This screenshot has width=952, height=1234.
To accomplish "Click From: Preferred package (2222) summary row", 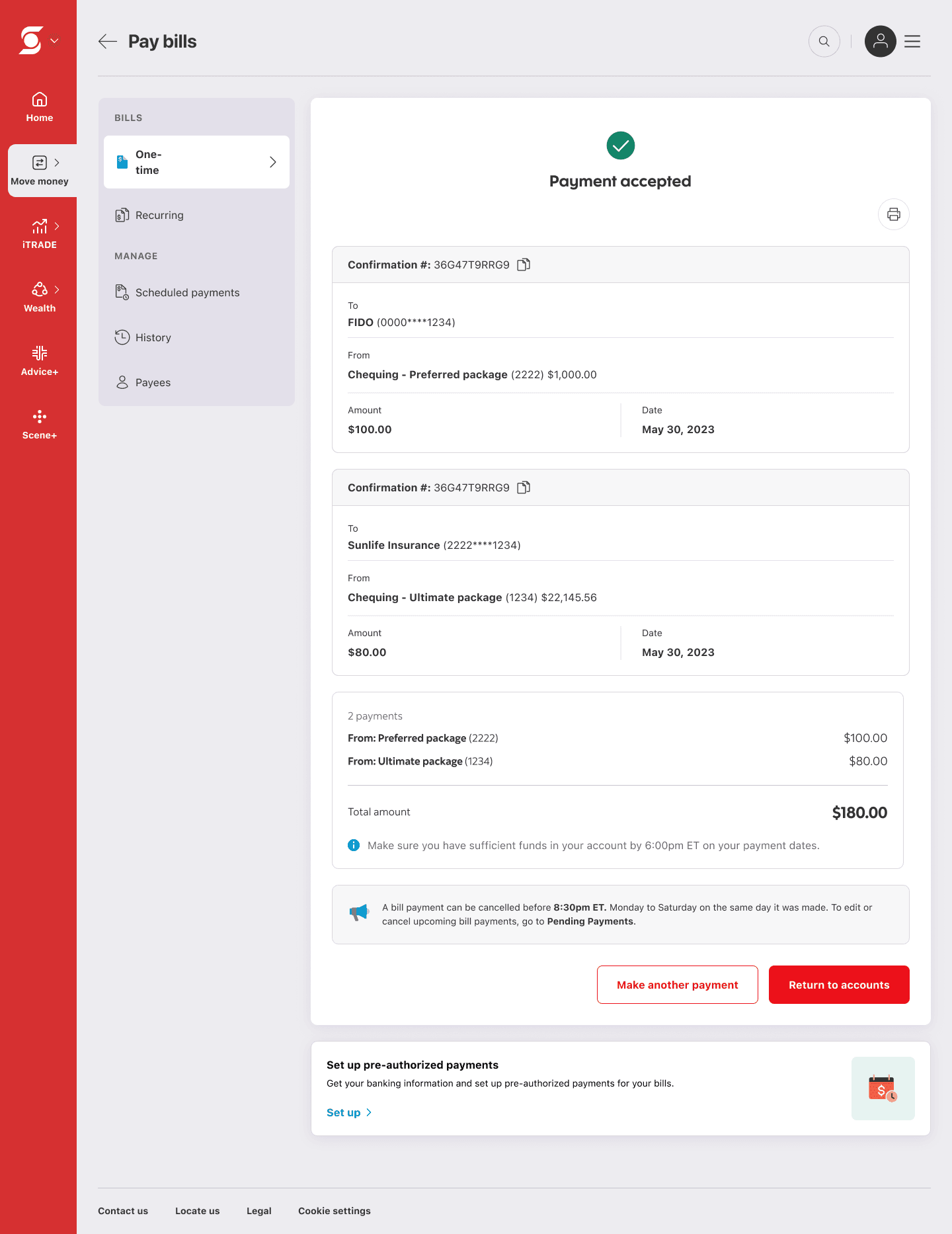I will pyautogui.click(x=617, y=738).
